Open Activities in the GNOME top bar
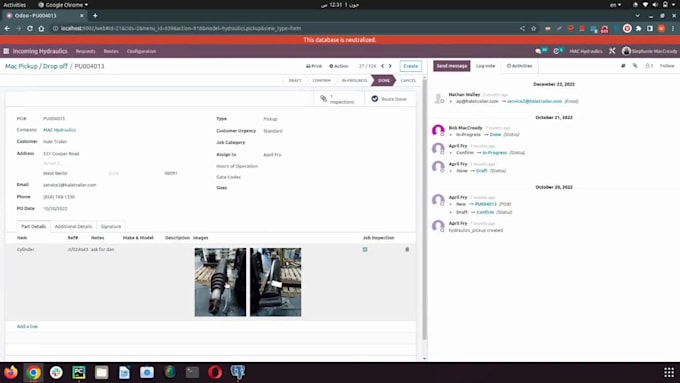The image size is (680, 383). click(x=14, y=5)
